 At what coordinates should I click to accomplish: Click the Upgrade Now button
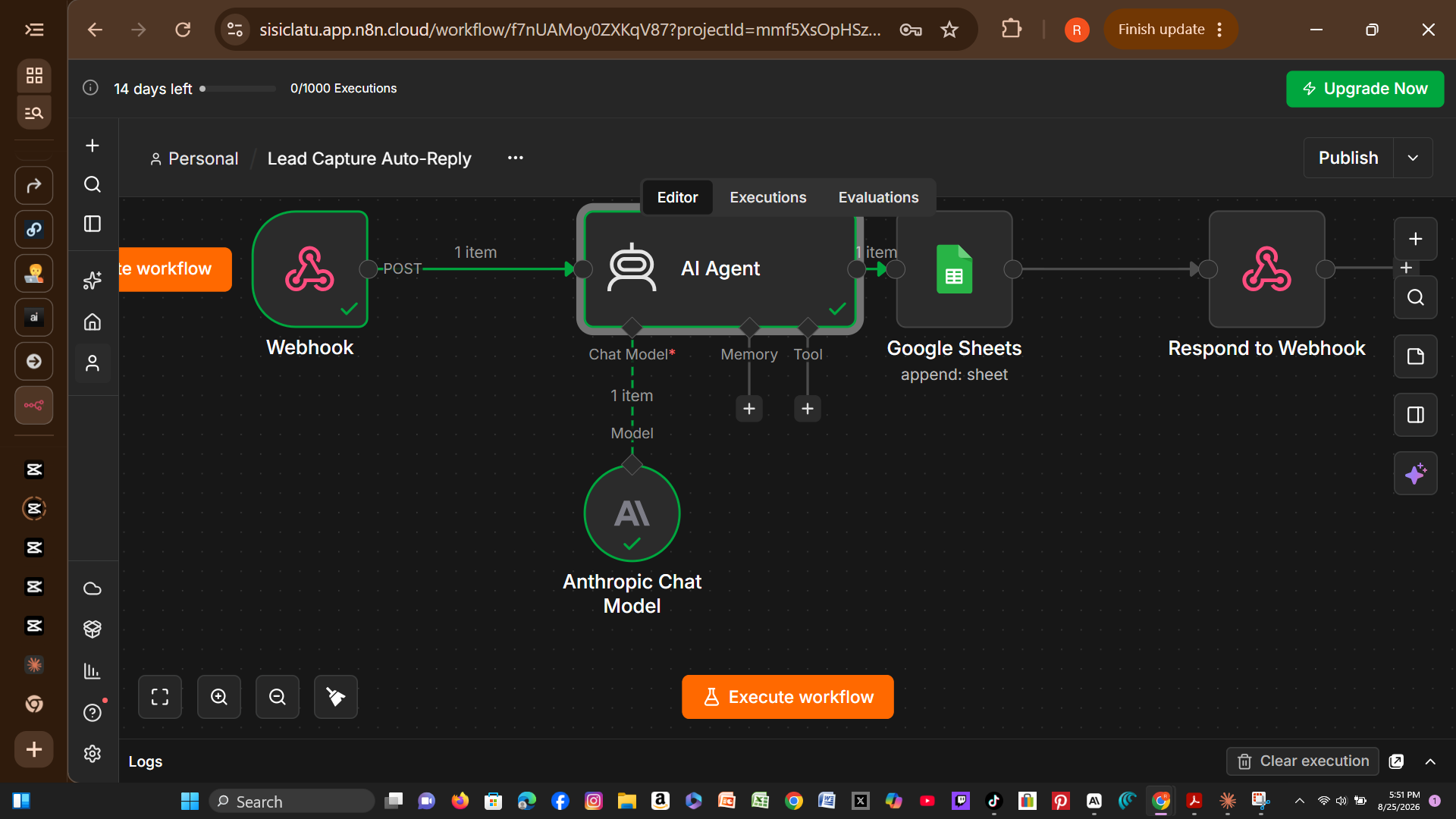[x=1365, y=89]
